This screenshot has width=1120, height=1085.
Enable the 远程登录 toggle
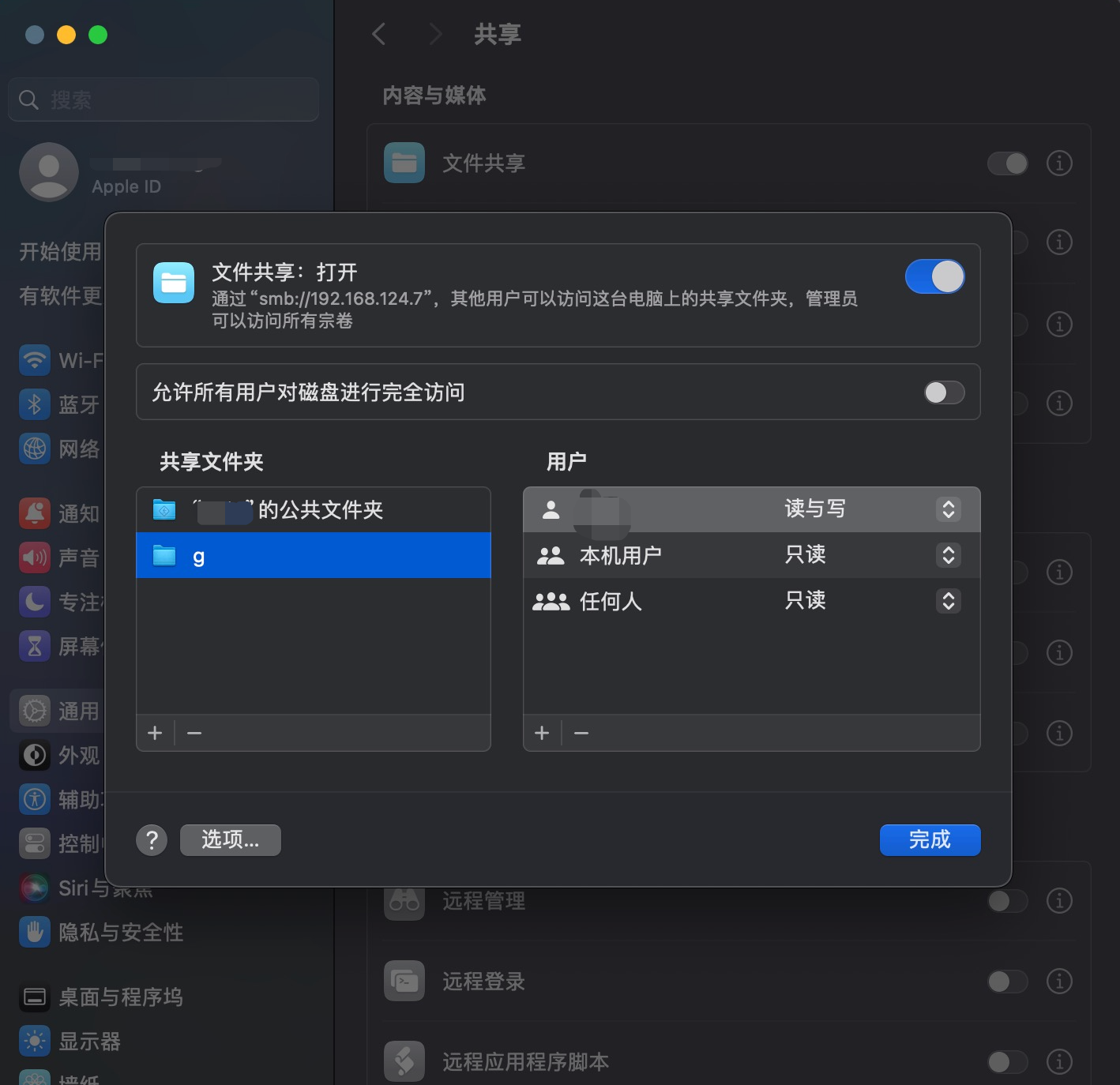click(1006, 982)
